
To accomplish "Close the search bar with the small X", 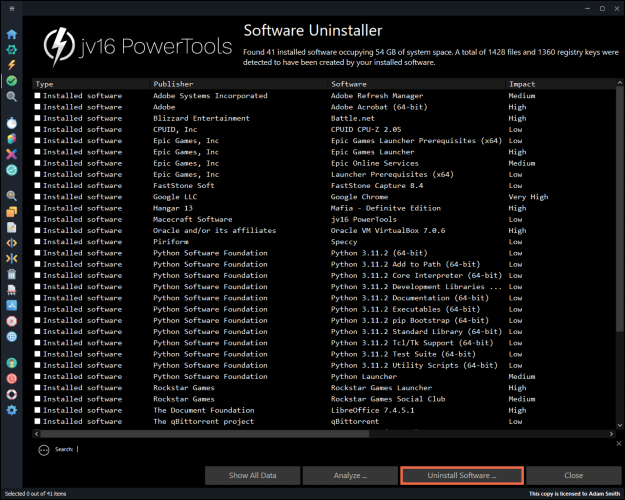I will [619, 443].
